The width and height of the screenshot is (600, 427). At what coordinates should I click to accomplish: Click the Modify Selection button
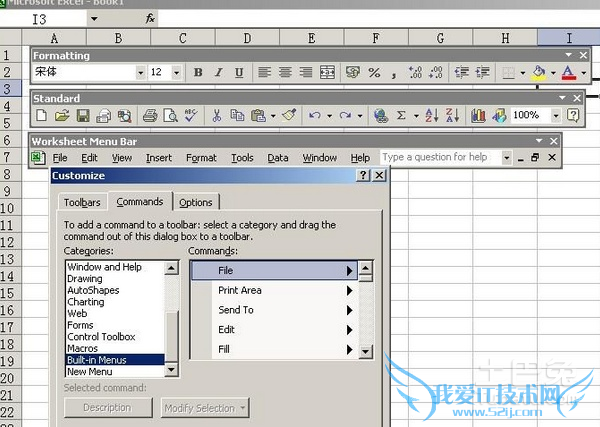[205, 408]
